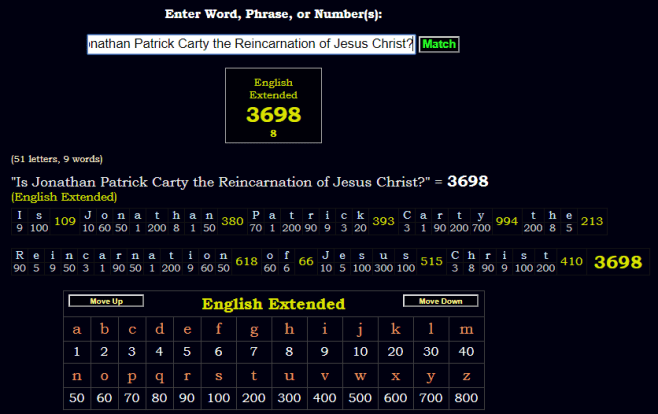Click the phrase entry text field
The height and width of the screenshot is (414, 658).
pyautogui.click(x=251, y=44)
